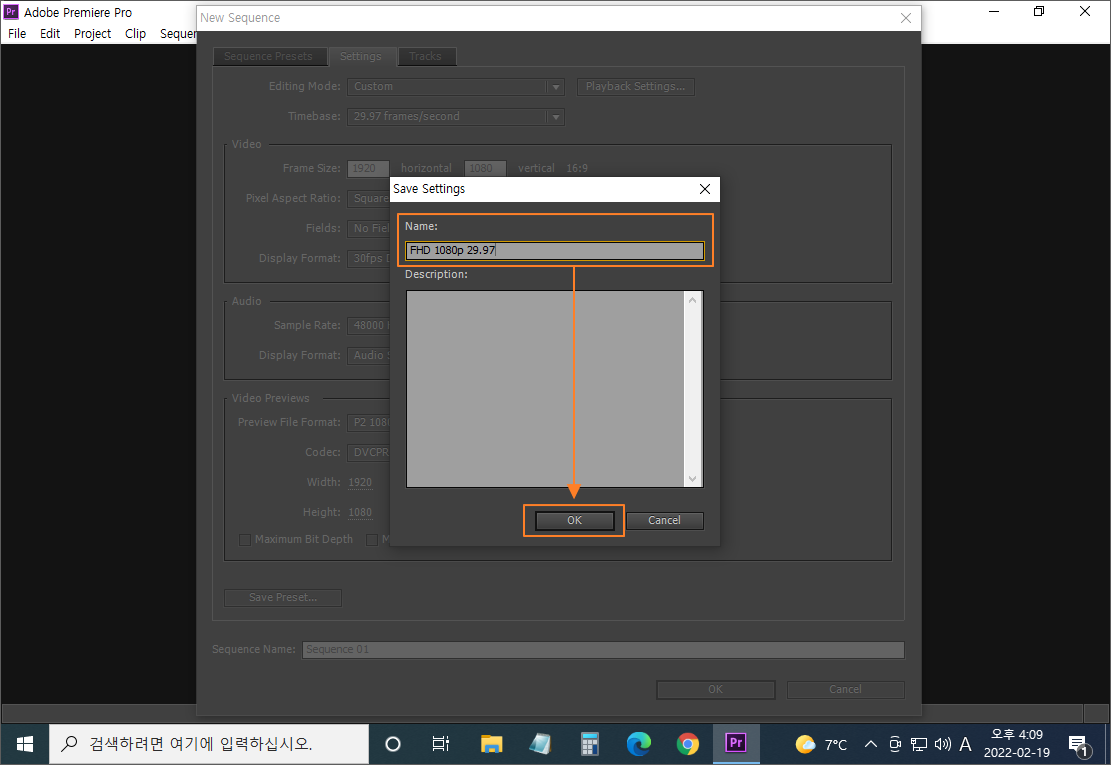The image size is (1111, 765).
Task: Open the Editing Mode dropdown
Action: pyautogui.click(x=456, y=86)
